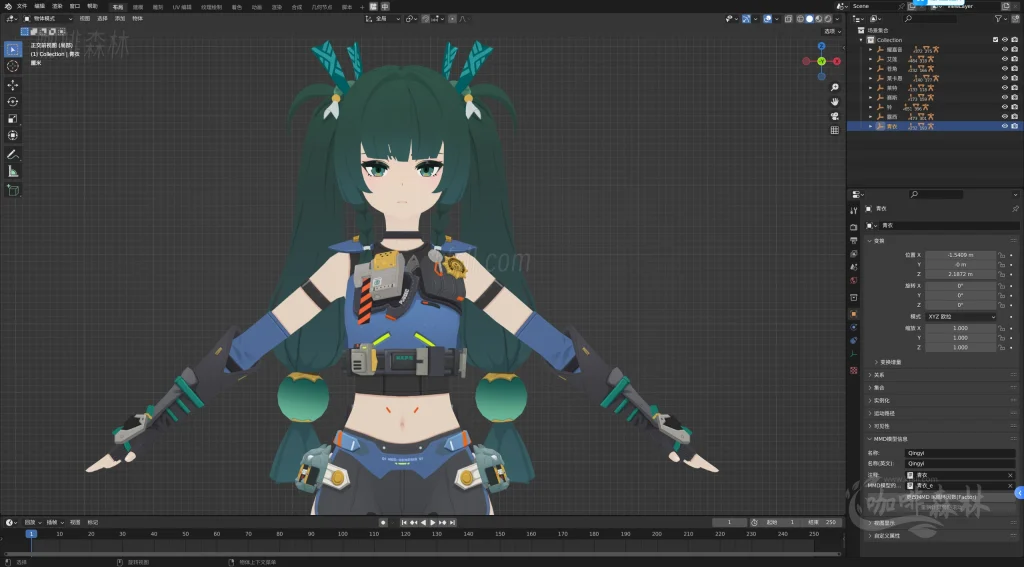Open the Texture properties tab
The width and height of the screenshot is (1024, 567).
(x=854, y=370)
